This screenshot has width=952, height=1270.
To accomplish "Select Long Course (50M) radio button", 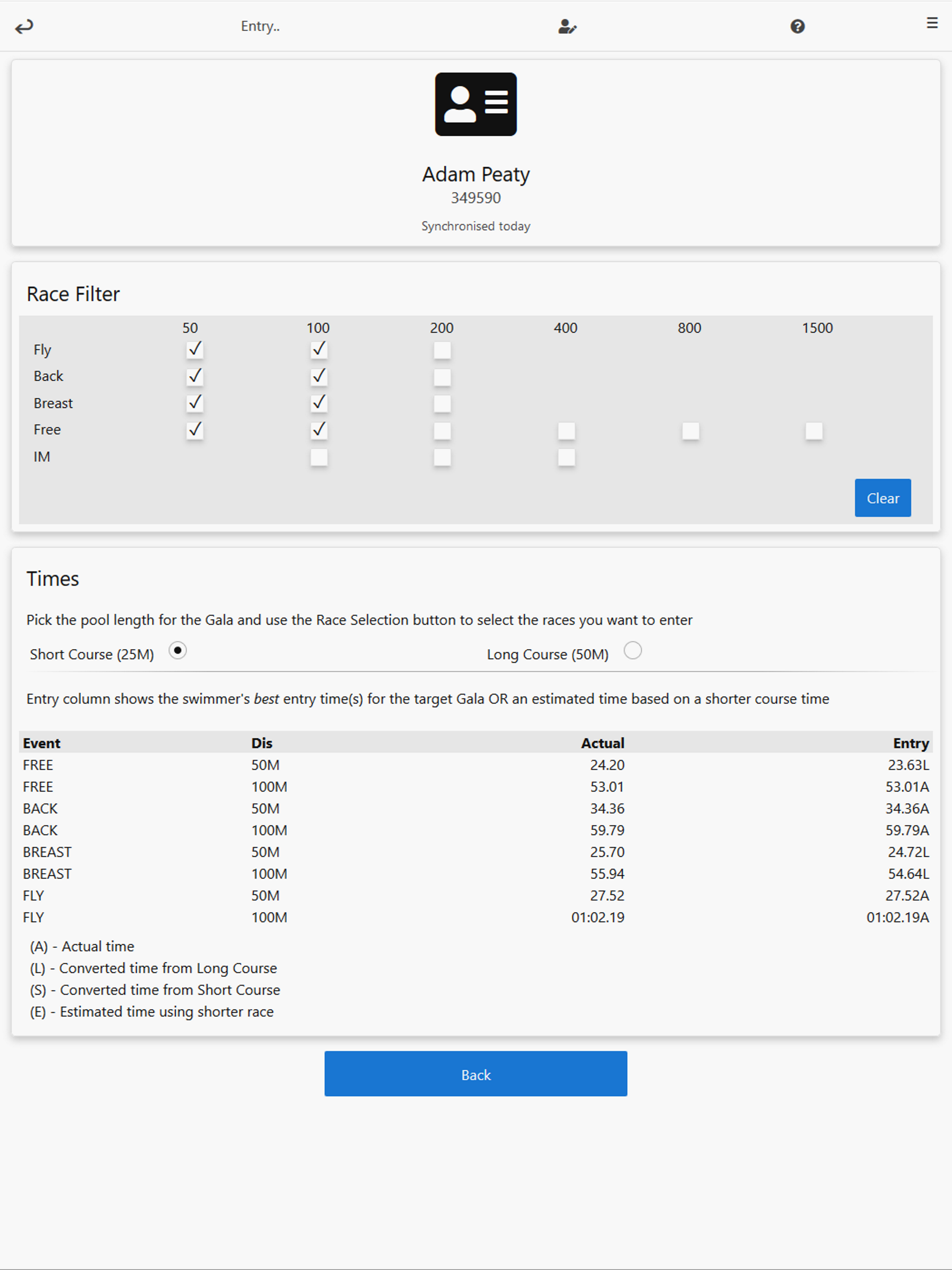I will pos(633,650).
